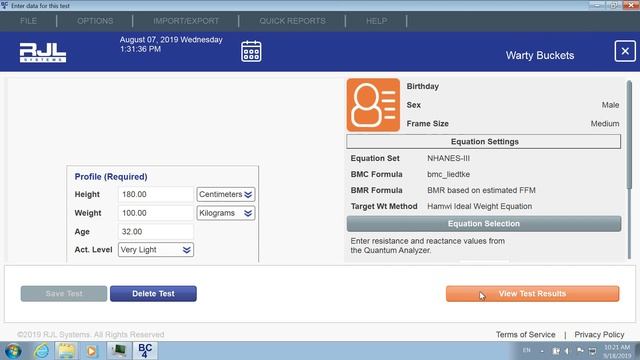Click the bmc_liedtke formula value
This screenshot has height=360, width=640.
pos(448,174)
